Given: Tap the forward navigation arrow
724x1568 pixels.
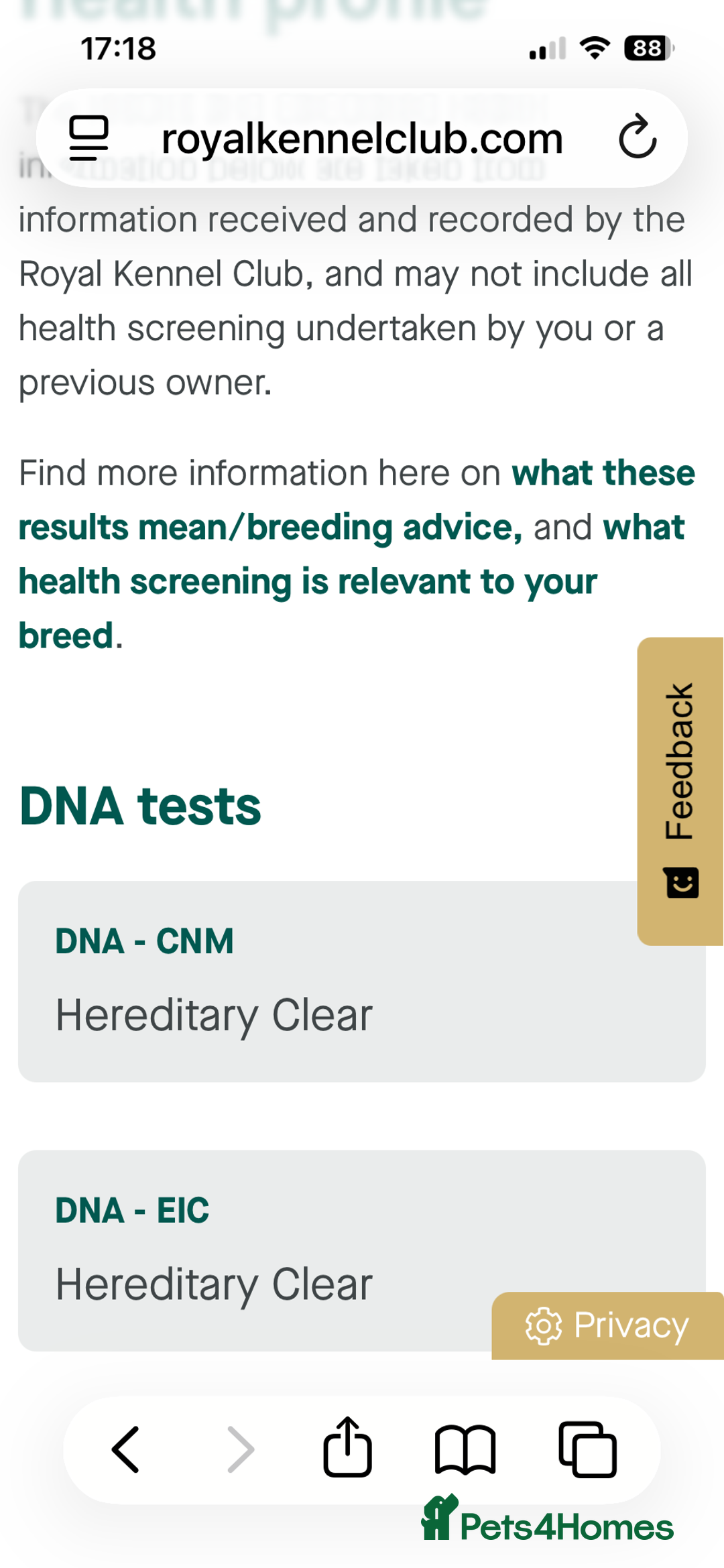Looking at the screenshot, I should pos(241,1449).
